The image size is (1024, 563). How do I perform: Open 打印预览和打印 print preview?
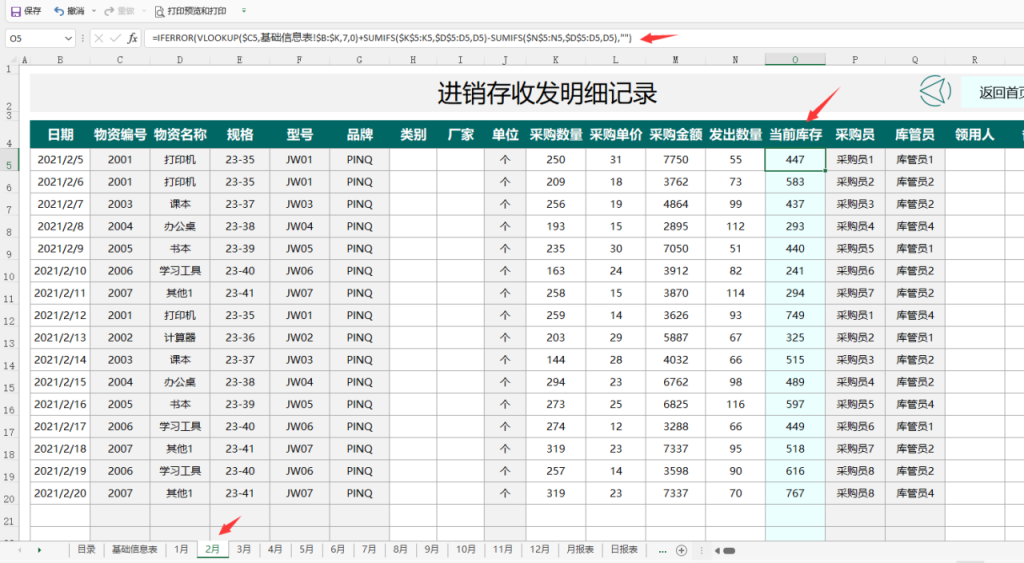(191, 11)
